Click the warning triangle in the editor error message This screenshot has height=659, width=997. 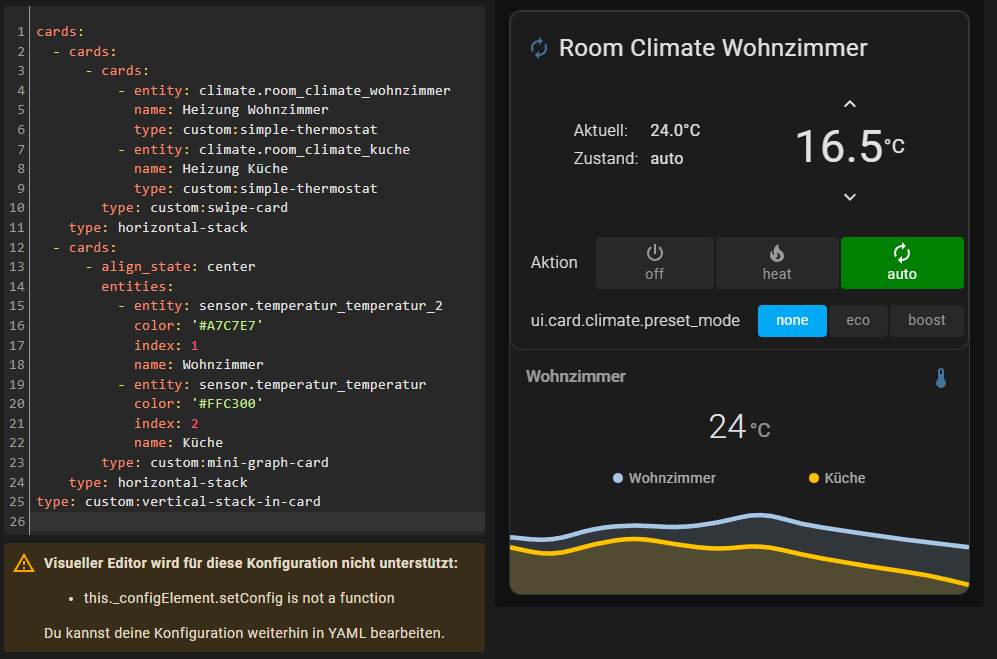25,563
